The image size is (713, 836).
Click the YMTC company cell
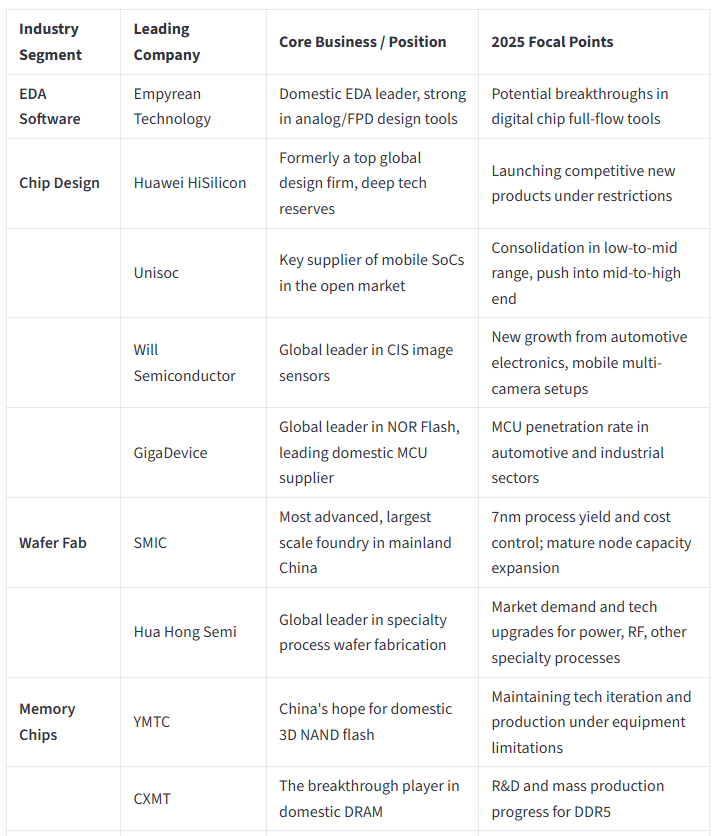pos(151,721)
